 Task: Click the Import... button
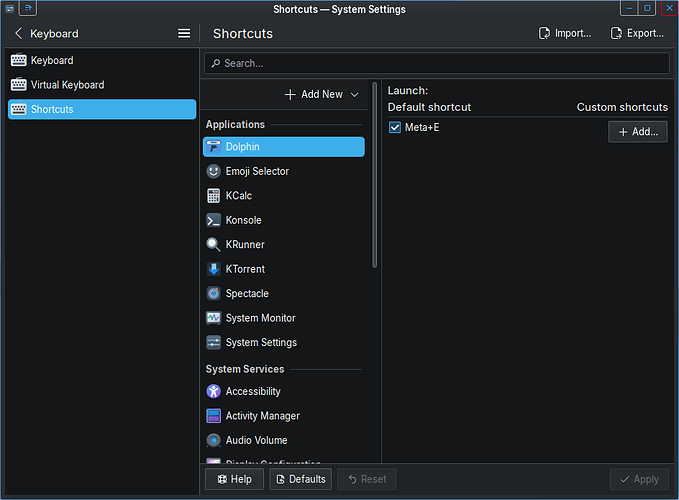[x=565, y=33]
